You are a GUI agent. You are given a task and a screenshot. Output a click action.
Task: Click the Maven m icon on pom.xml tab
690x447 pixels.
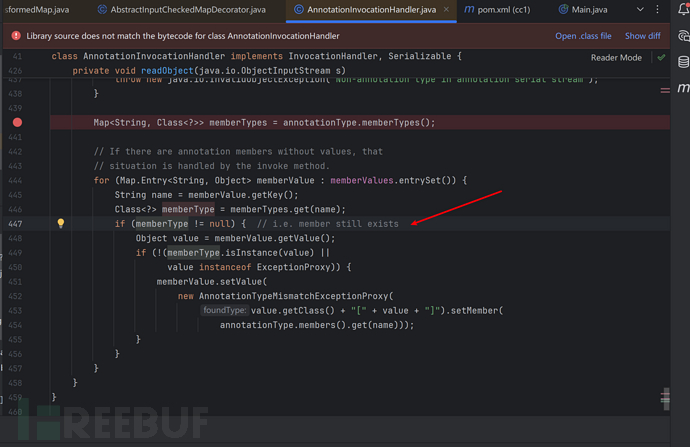[x=469, y=9]
